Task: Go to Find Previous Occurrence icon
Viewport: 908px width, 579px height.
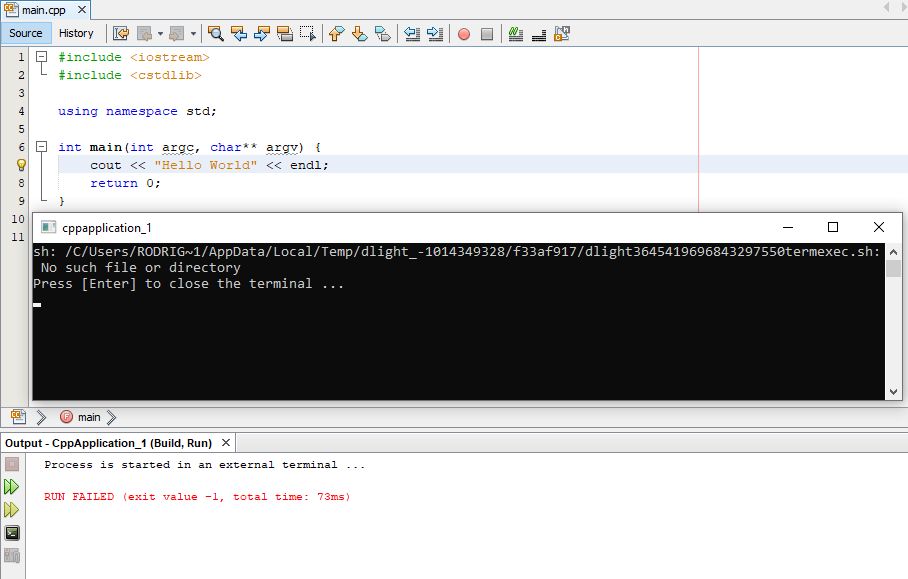Action: click(239, 34)
